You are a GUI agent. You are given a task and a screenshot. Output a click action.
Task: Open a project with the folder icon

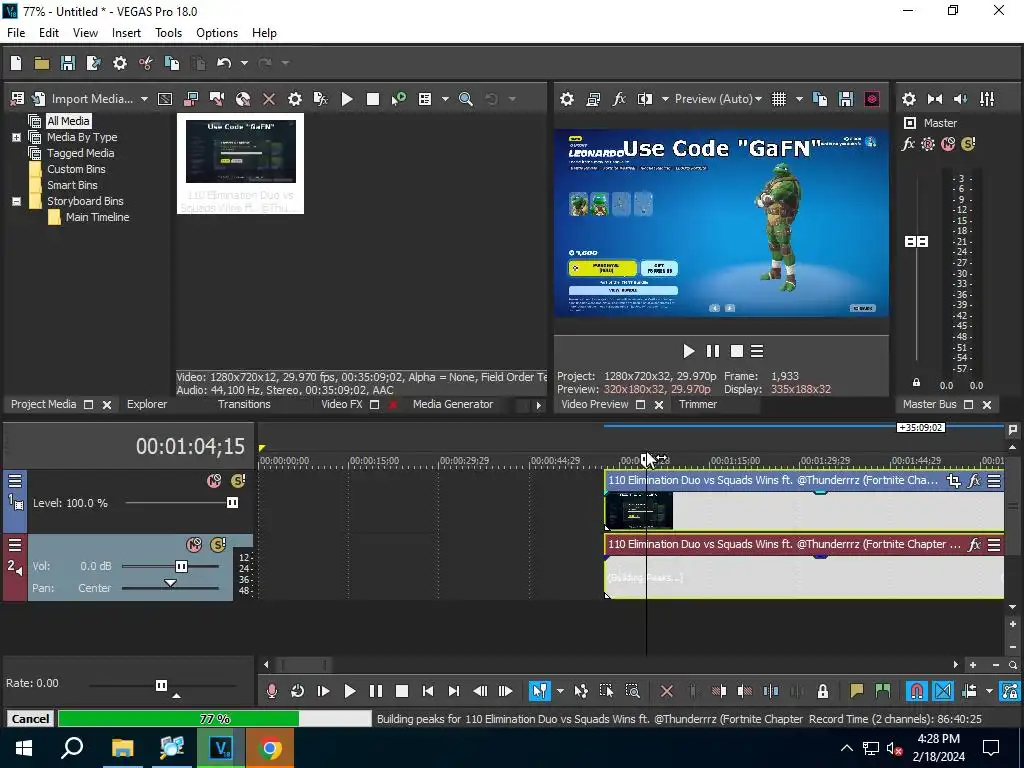(42, 63)
